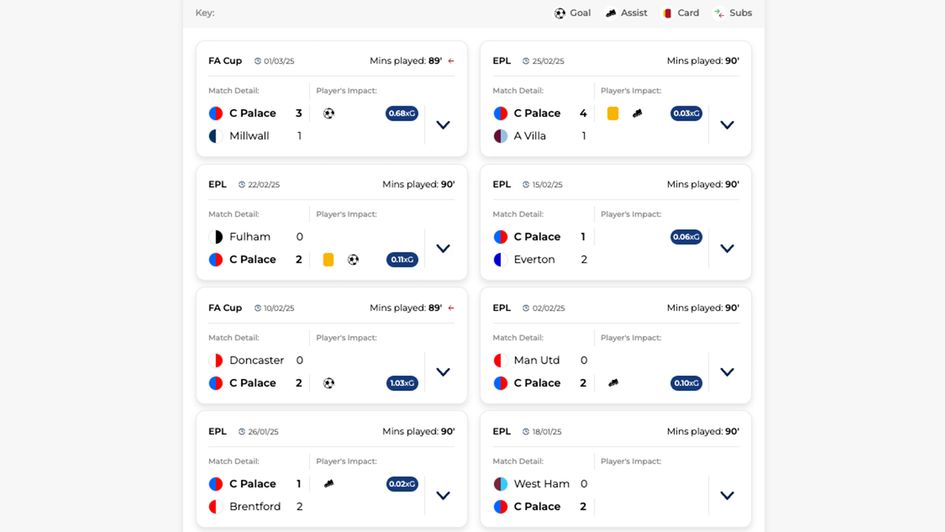
Task: Click the Card item in the key legend
Action: (x=680, y=13)
